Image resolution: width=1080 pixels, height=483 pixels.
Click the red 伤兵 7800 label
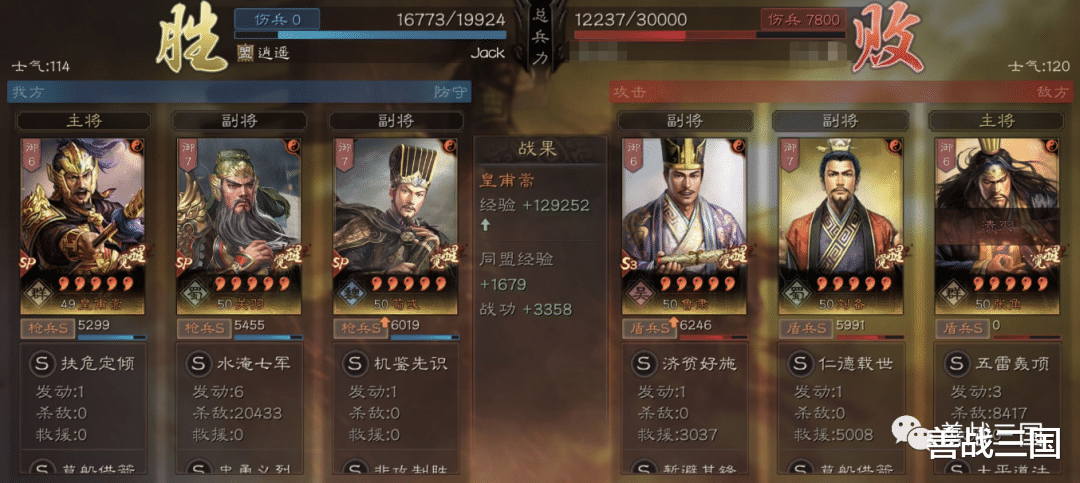(802, 19)
